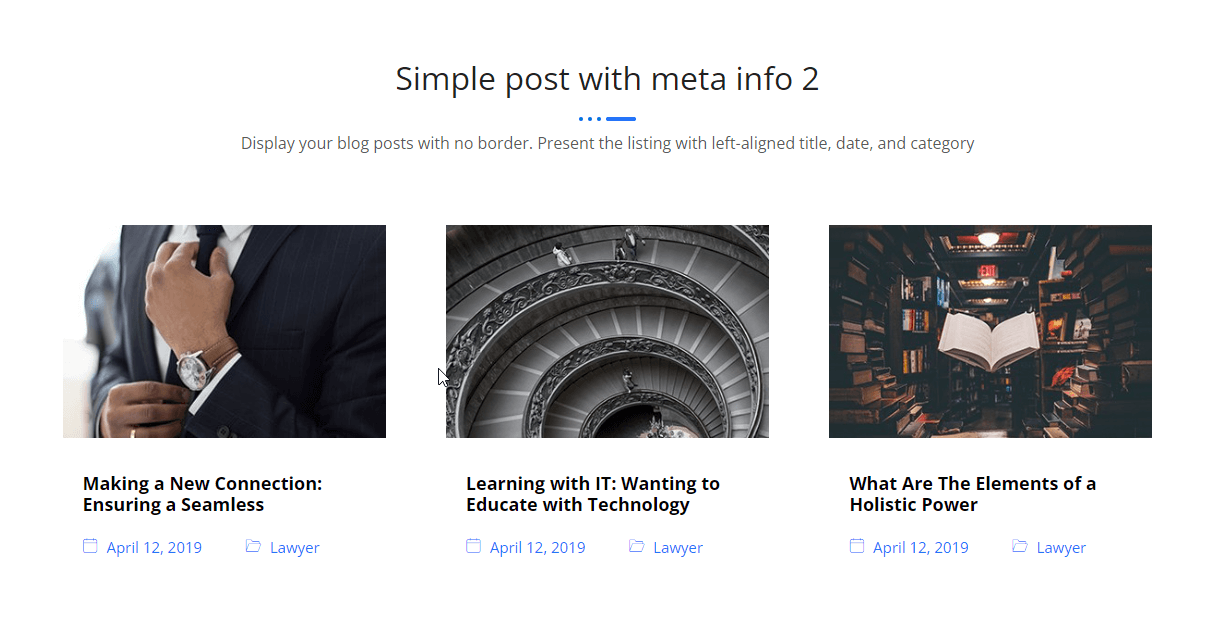
Task: Click folder icon in Holistic Power post
Action: pos(1019,546)
